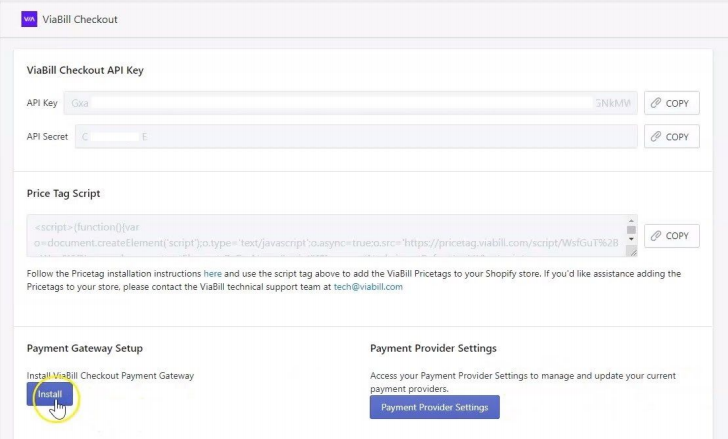The height and width of the screenshot is (439, 728).
Task: Click the 'API Key' label
Action: tap(42, 103)
